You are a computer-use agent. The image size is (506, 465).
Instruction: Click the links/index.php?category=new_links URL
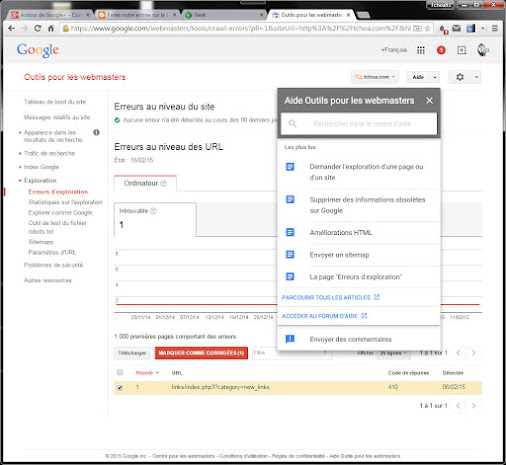tap(220, 387)
